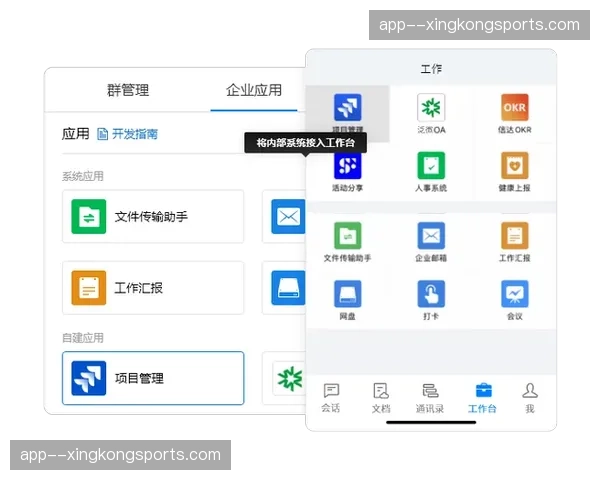Open 企业邮箱 in mobile workbench
600x480 pixels.
(431, 242)
